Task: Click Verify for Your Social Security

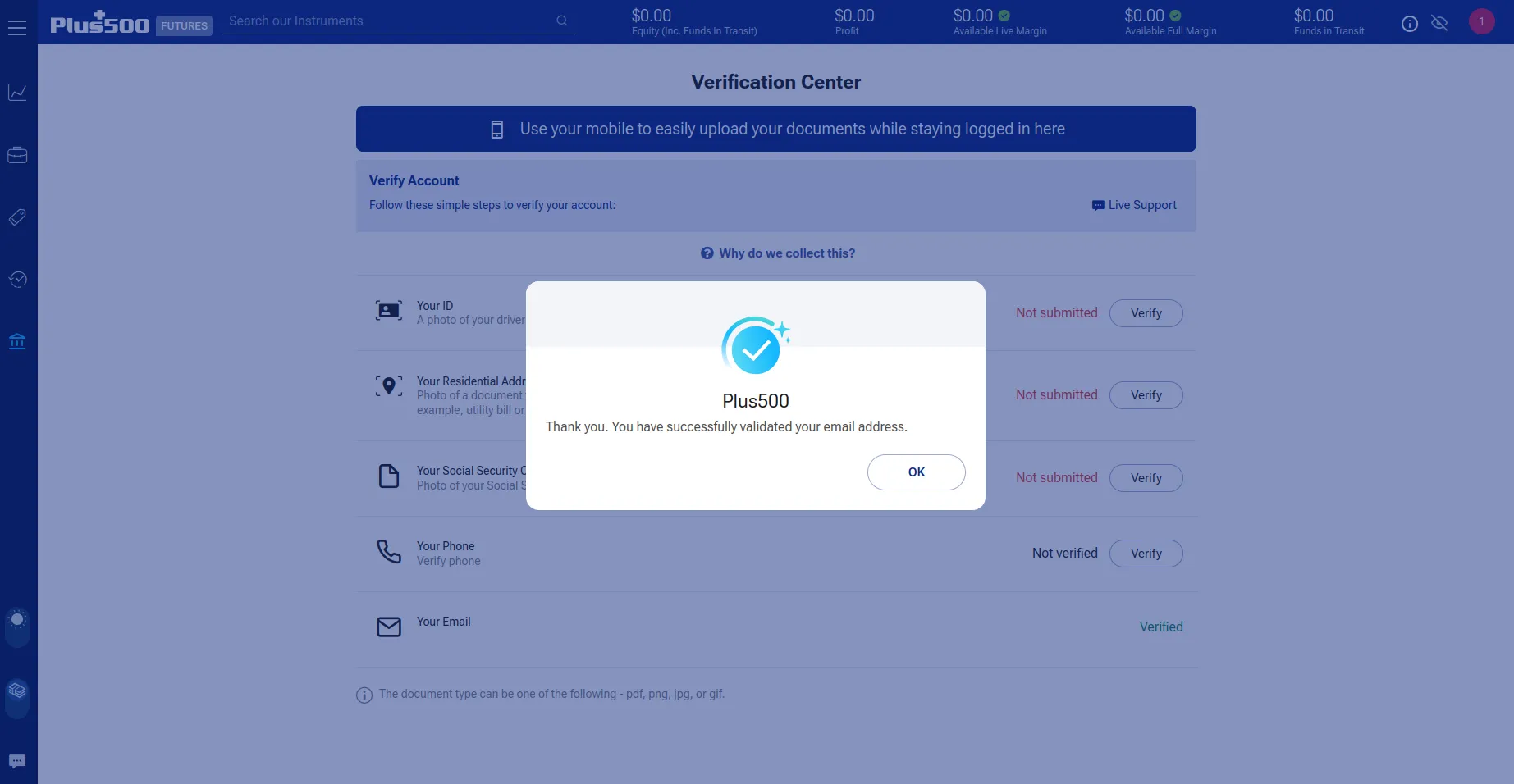Action: point(1146,478)
